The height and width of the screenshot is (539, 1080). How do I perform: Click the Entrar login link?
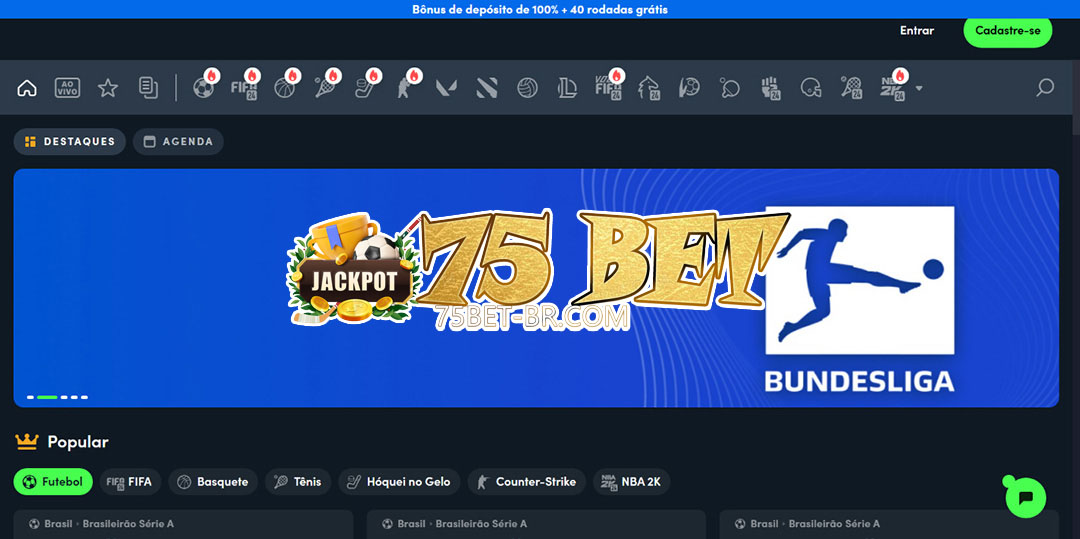tap(917, 30)
